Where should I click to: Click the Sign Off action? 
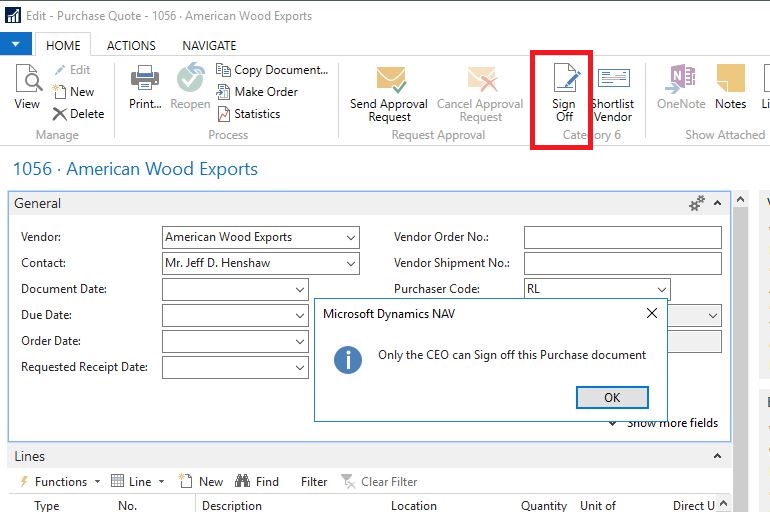point(564,93)
